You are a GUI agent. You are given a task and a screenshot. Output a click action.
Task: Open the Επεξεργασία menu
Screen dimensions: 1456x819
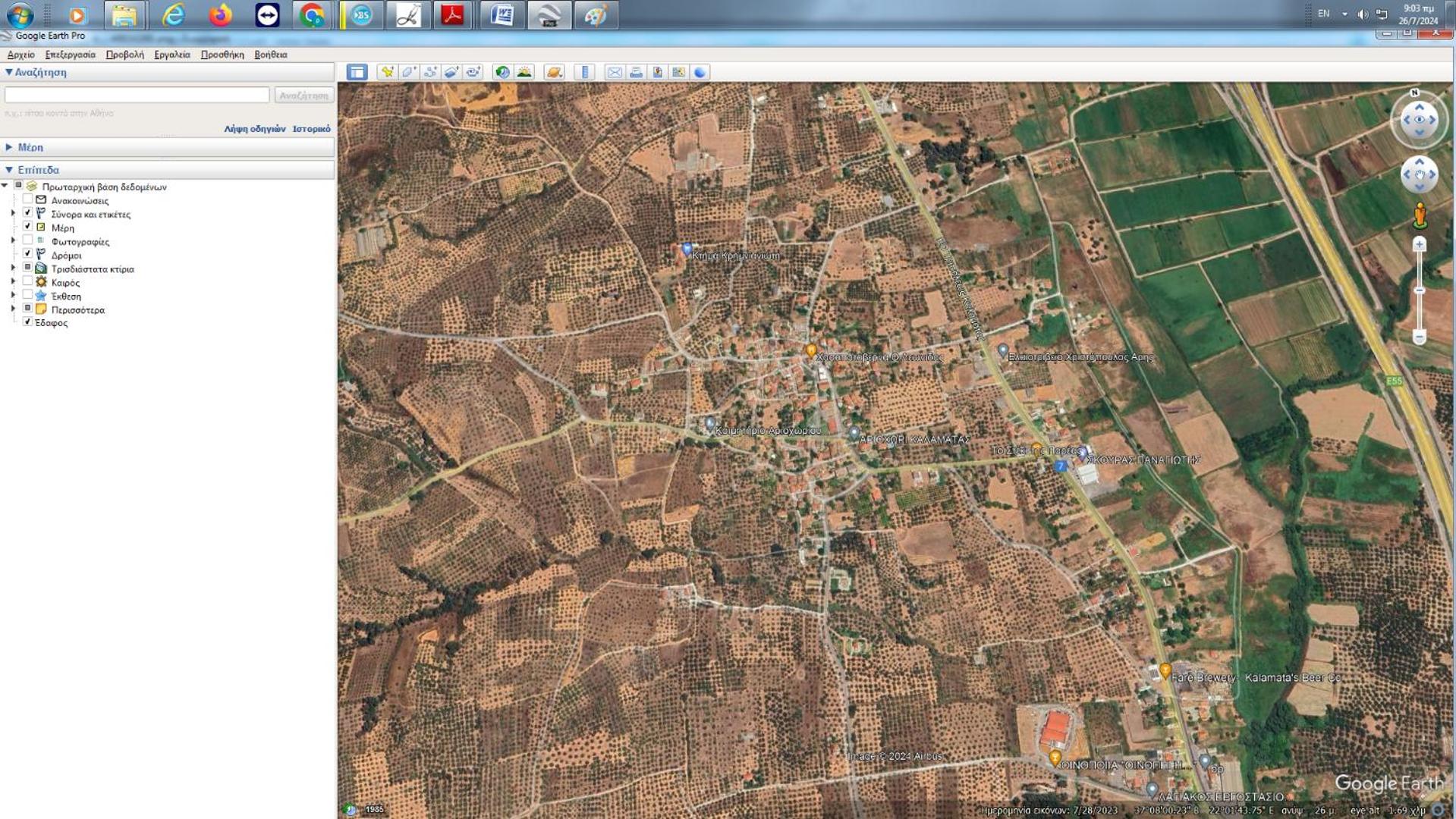[70, 55]
